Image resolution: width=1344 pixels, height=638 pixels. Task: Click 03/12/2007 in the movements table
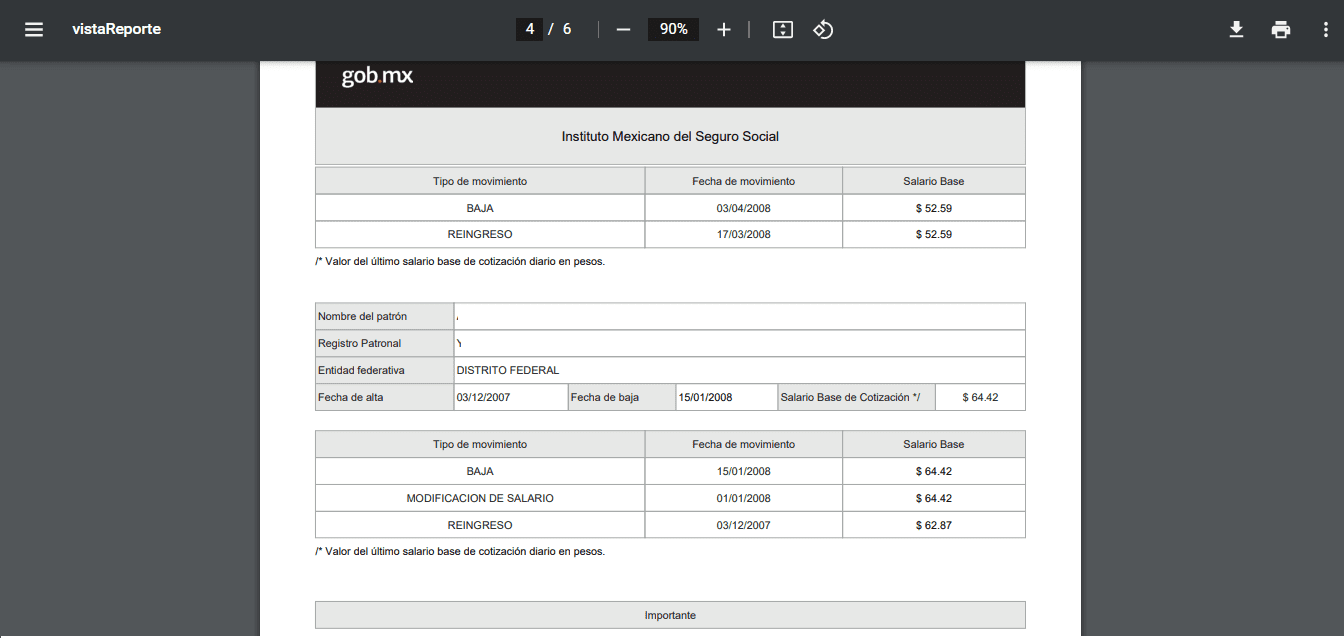click(744, 525)
